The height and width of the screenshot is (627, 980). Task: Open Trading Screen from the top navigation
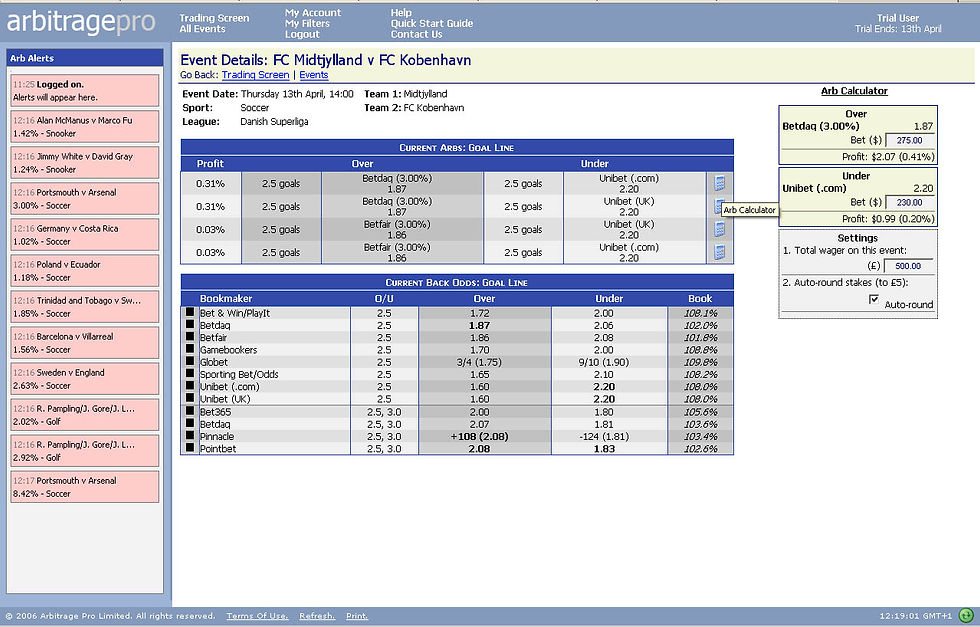coord(214,18)
